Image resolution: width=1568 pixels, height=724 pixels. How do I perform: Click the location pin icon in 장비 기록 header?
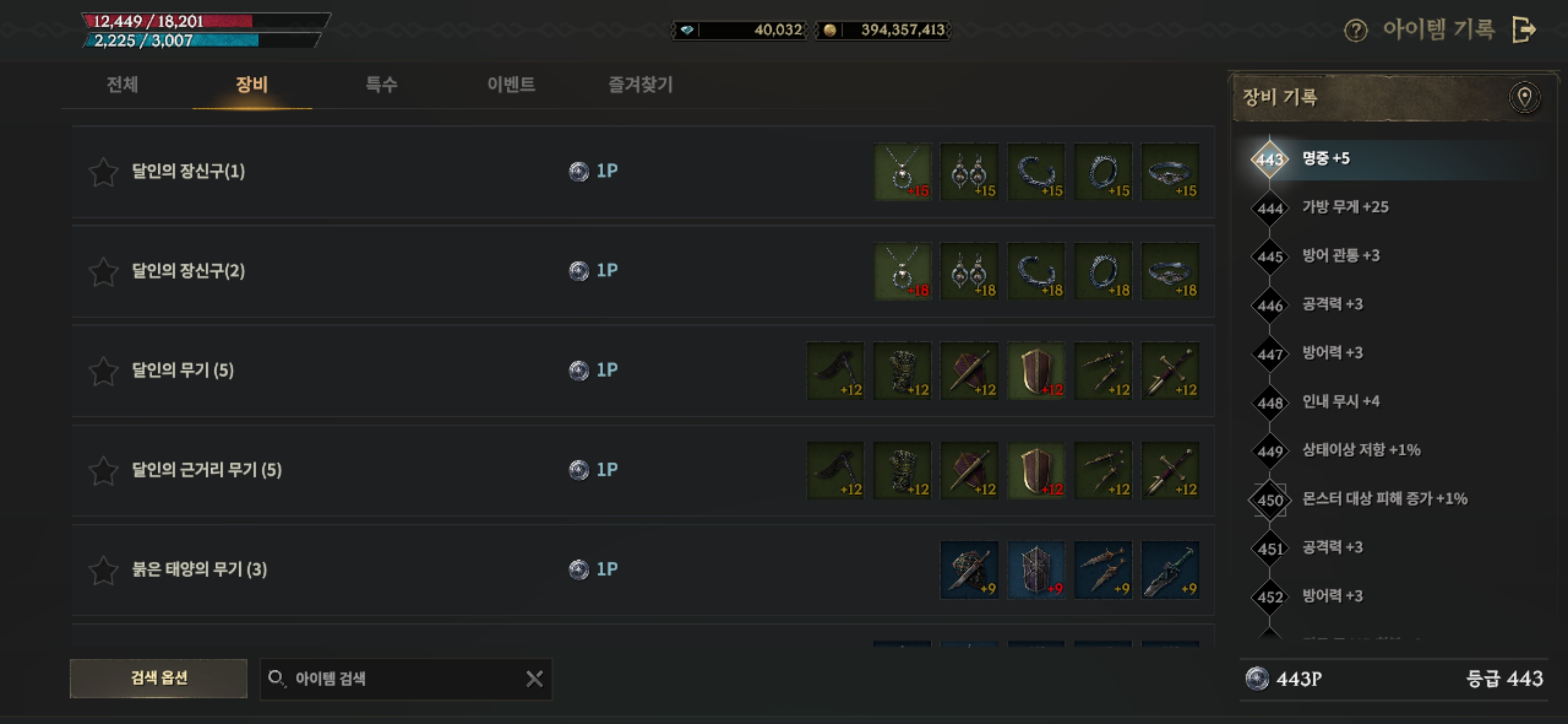1524,98
